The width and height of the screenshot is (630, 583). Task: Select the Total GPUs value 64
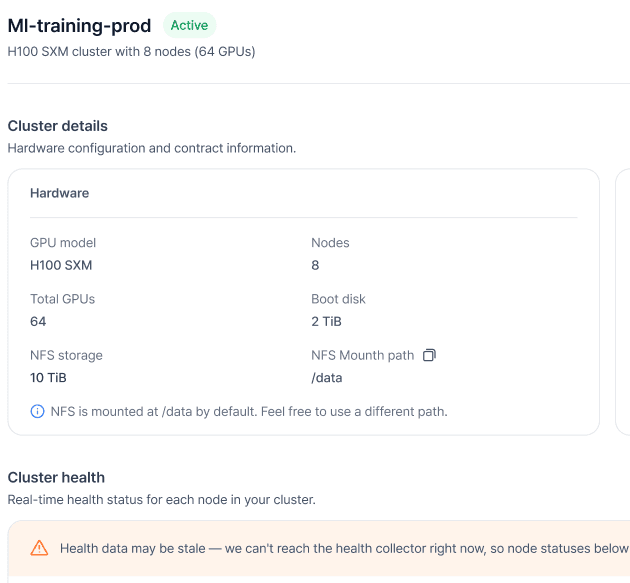pyautogui.click(x=38, y=321)
